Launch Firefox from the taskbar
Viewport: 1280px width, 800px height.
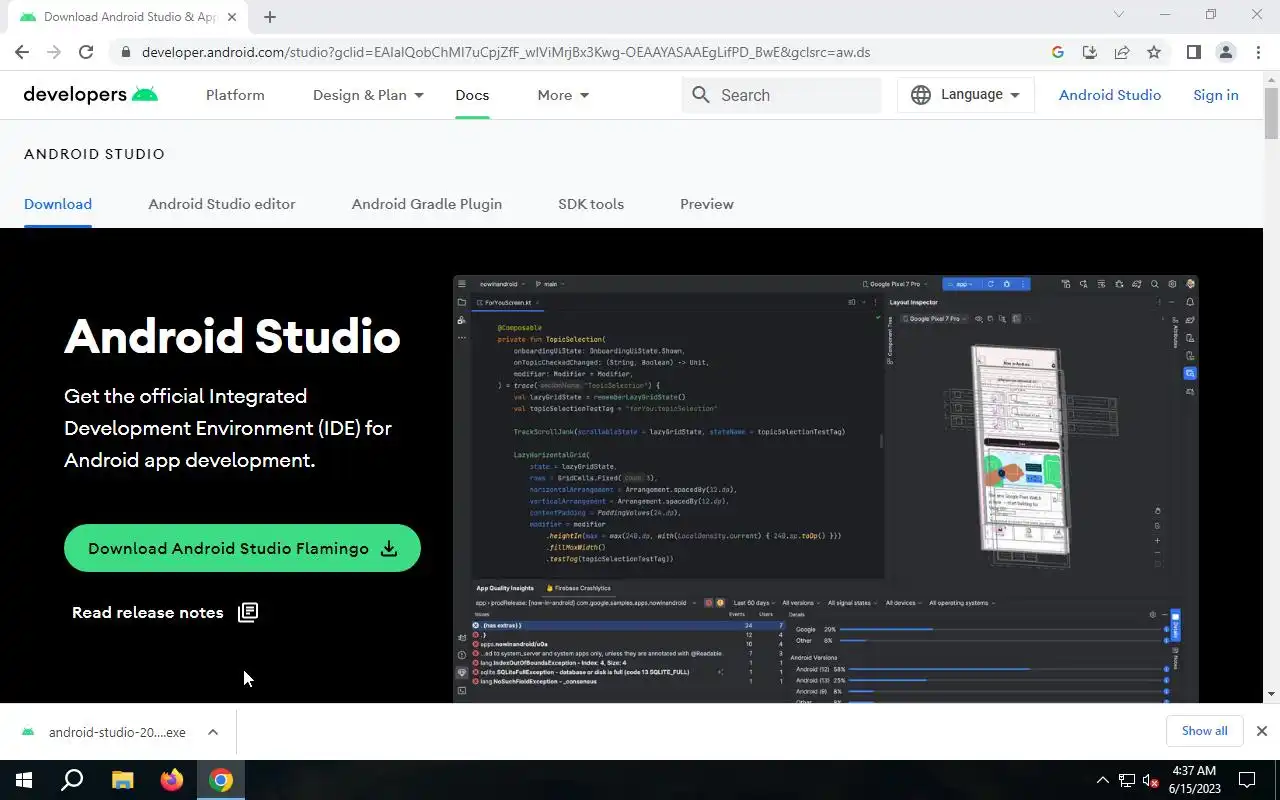click(x=172, y=780)
